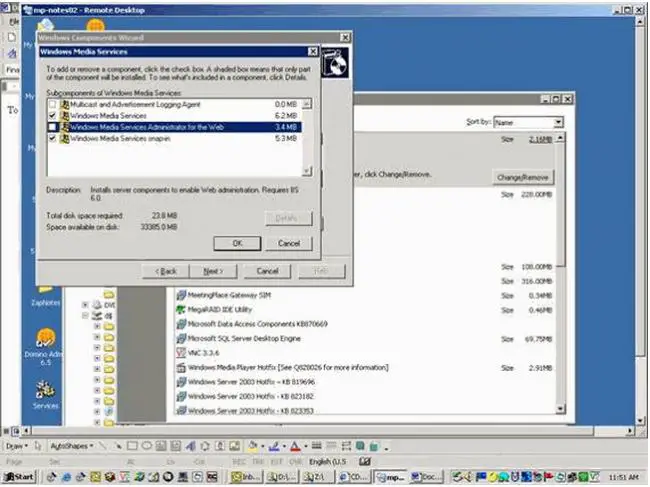Select the Arrow drawing tool
This screenshot has width=650, height=487.
pos(118,446)
